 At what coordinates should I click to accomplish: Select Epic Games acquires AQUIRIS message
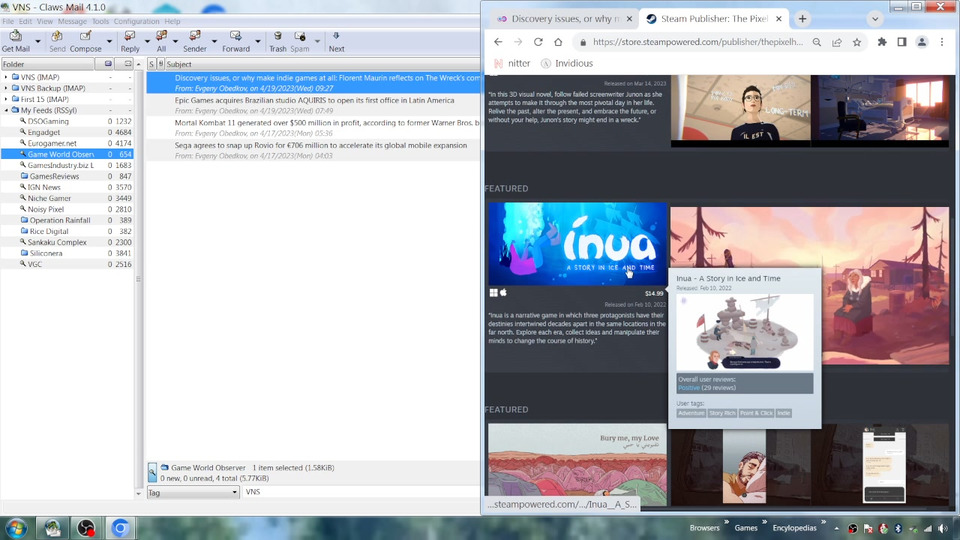tap(313, 105)
